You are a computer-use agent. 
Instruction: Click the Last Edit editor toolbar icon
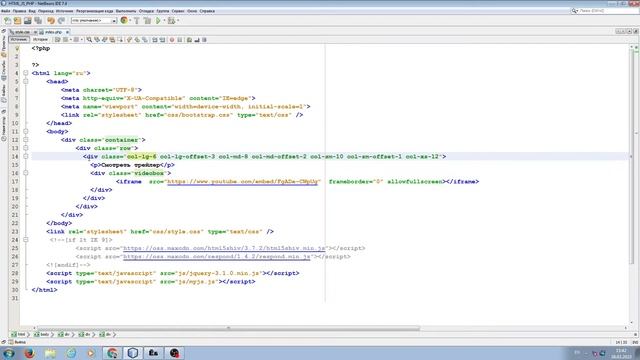coord(58,40)
